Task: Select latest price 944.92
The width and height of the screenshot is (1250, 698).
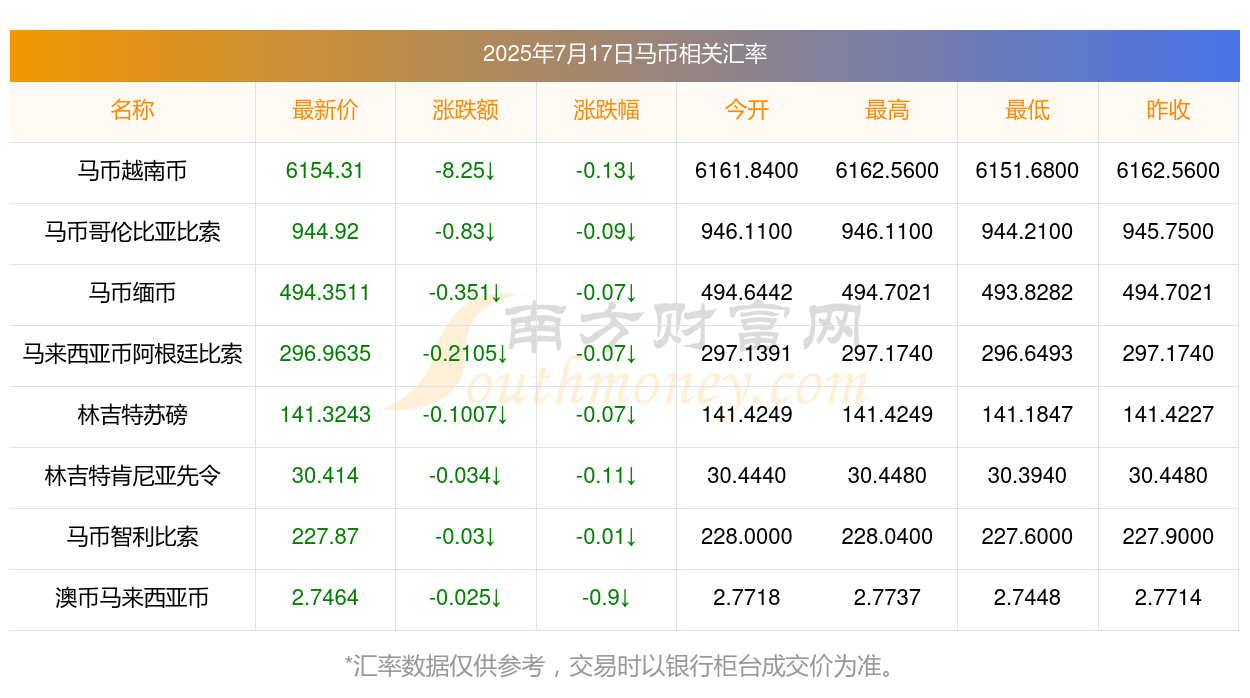Action: (x=325, y=232)
